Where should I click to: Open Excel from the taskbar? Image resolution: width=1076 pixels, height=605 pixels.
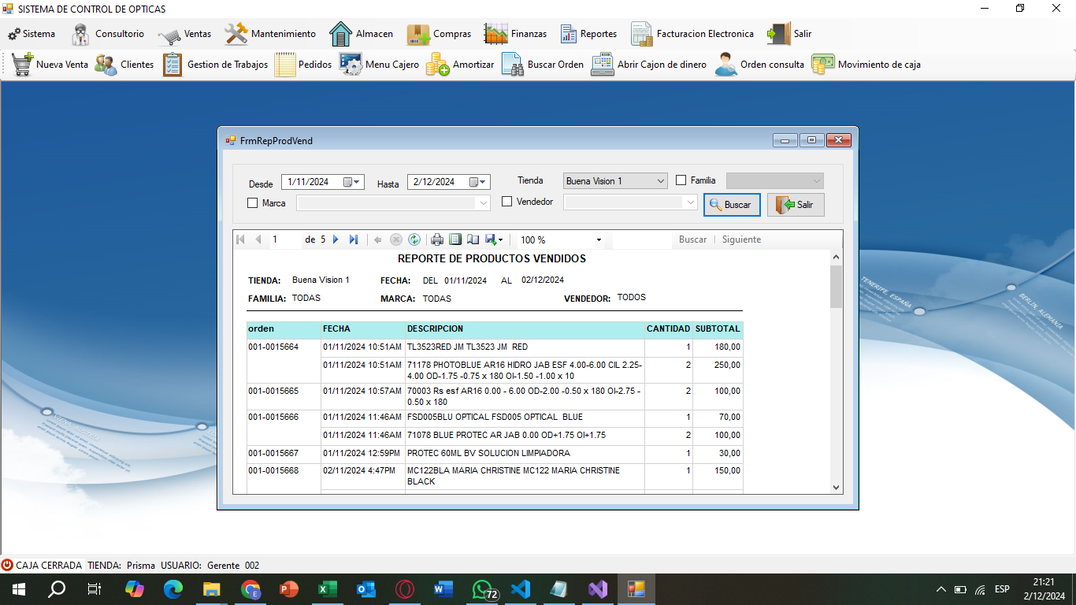pyautogui.click(x=327, y=589)
